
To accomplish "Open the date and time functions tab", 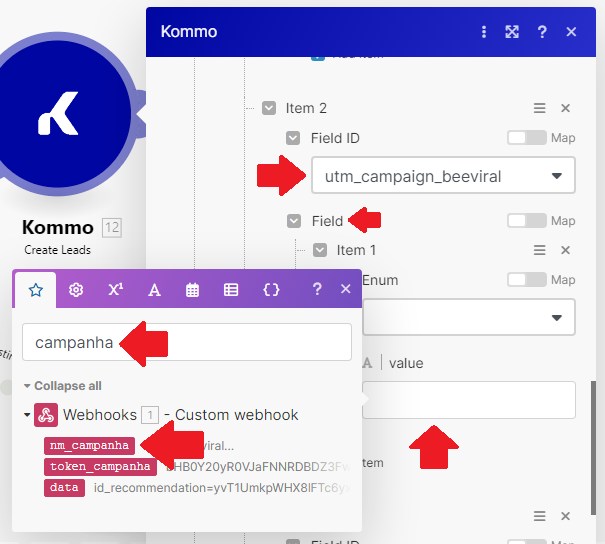I will coord(193,290).
